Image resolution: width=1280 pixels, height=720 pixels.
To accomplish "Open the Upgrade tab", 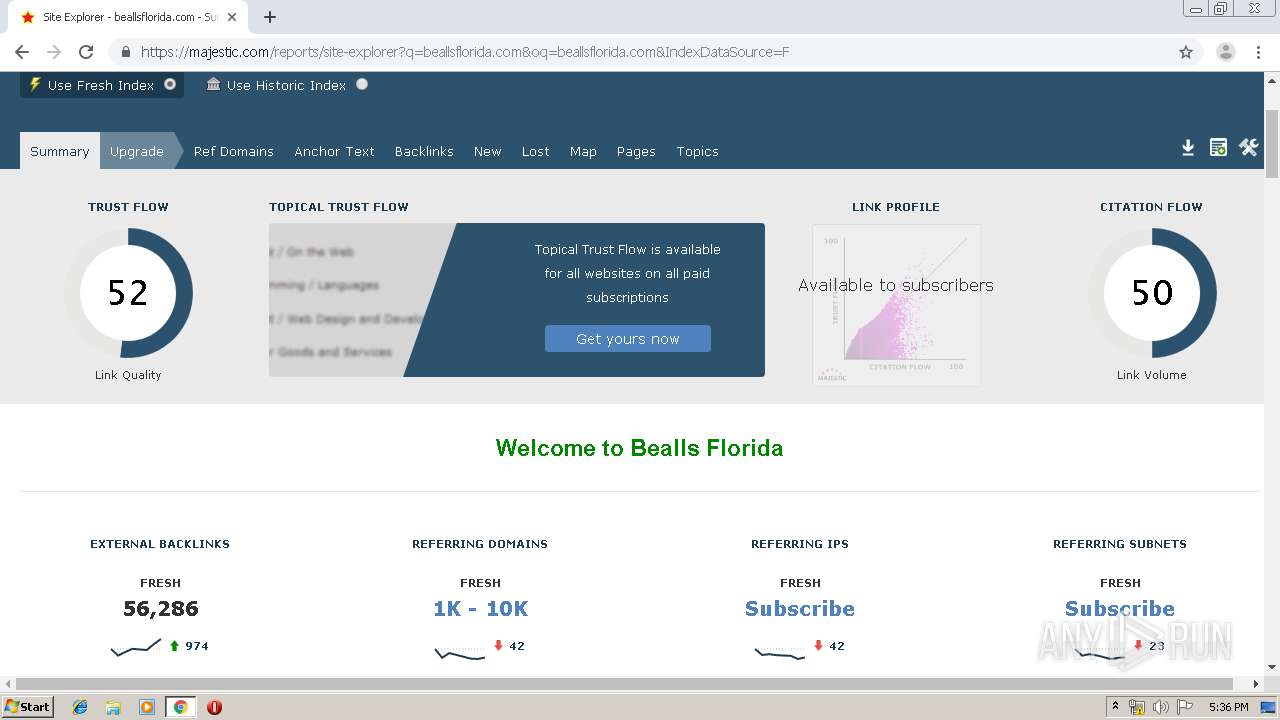I will coord(137,151).
